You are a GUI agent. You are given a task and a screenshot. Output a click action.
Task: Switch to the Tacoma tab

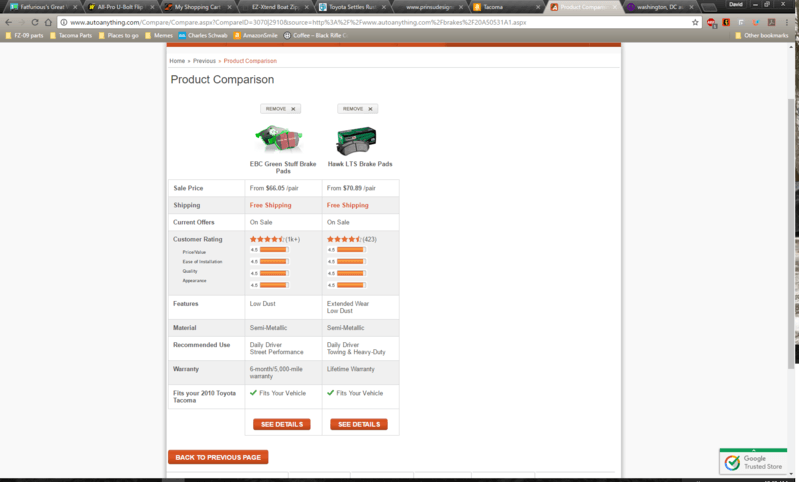click(506, 7)
